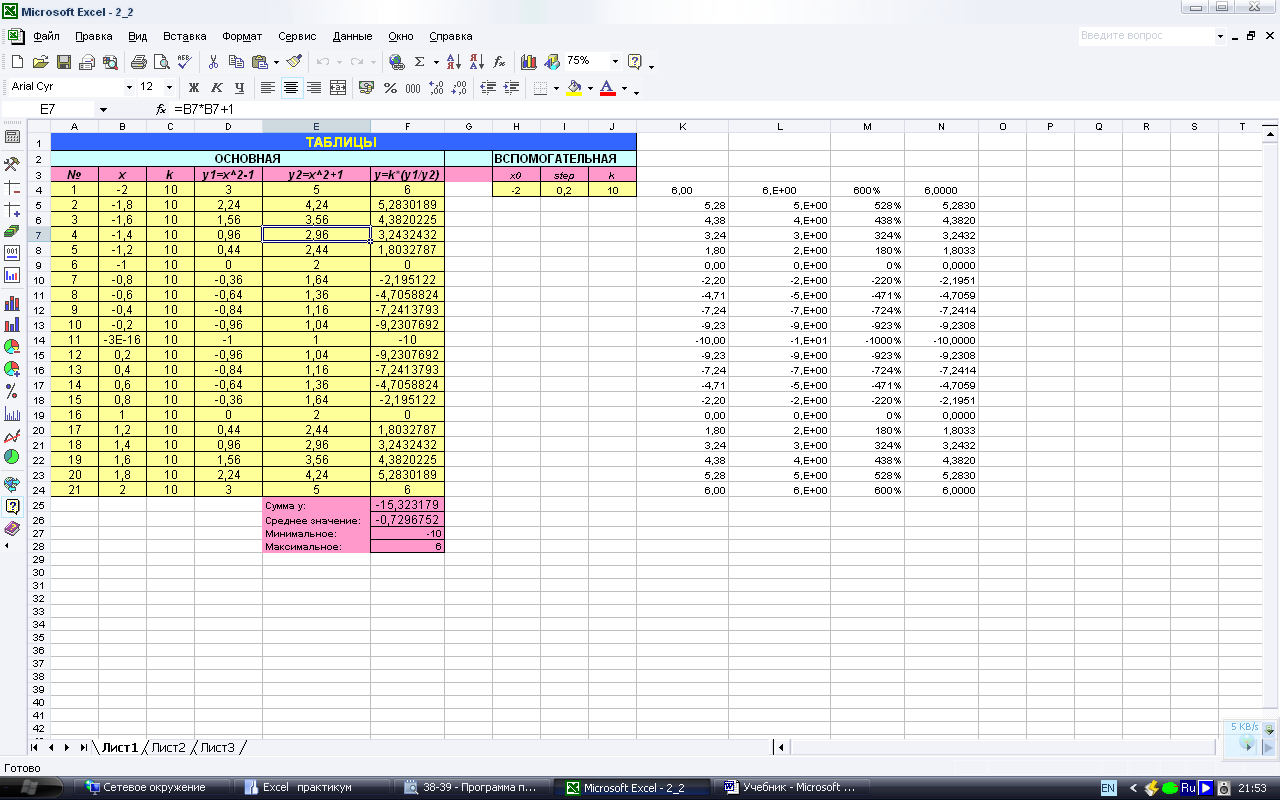The height and width of the screenshot is (800, 1280).
Task: Cut the selection with the scissors icon
Action: pyautogui.click(x=214, y=62)
